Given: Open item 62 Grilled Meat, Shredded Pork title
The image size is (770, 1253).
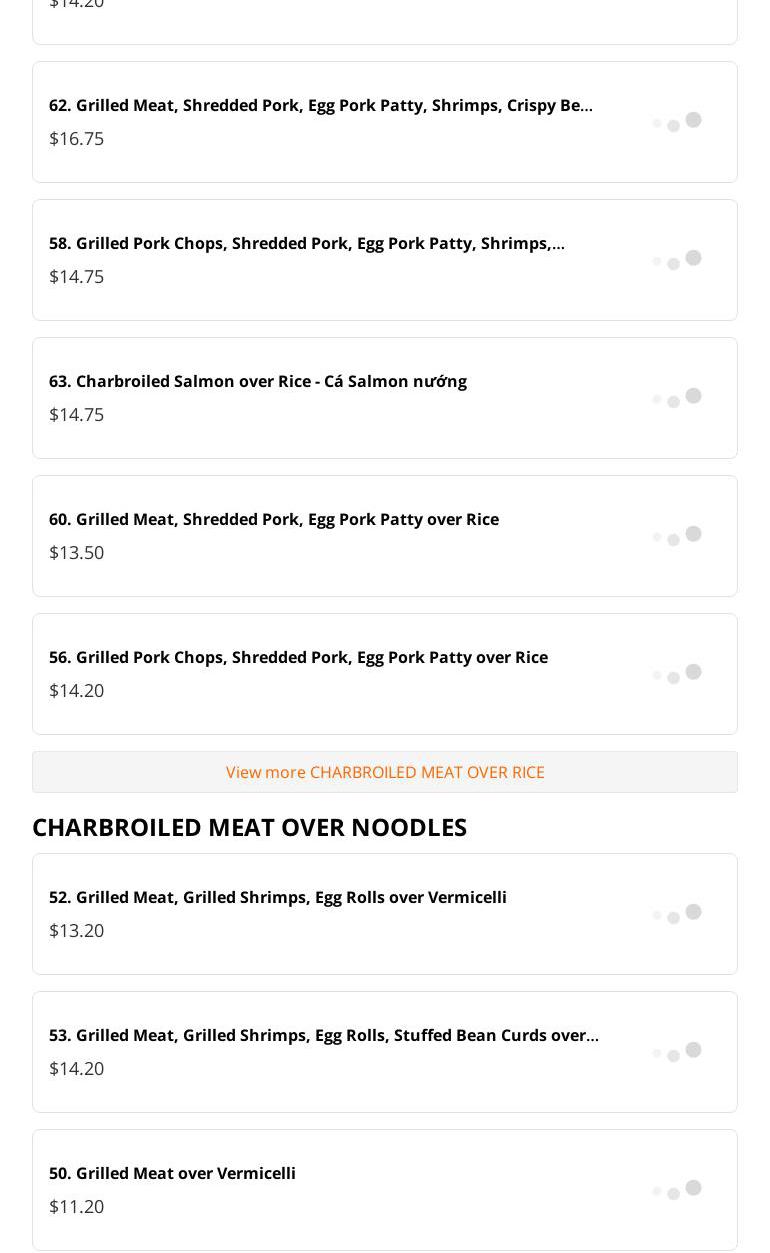Looking at the screenshot, I should 320,105.
